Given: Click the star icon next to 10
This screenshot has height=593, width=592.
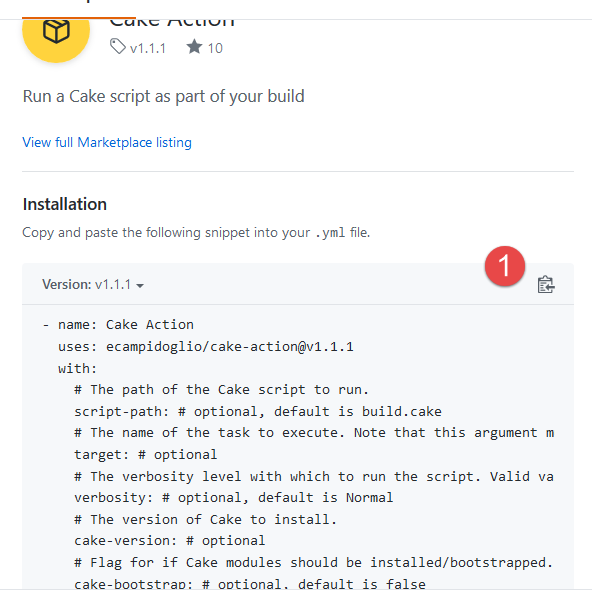Looking at the screenshot, I should 194,47.
